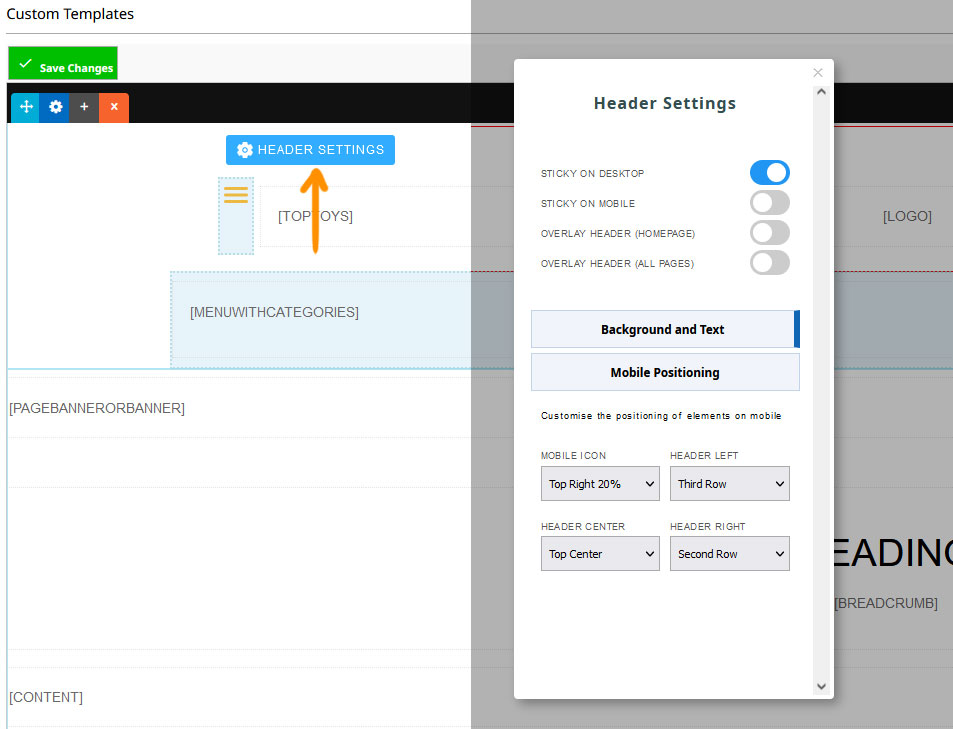Enable Overlay Header (All Pages) toggle
Screen dimensions: 953x729
769,263
